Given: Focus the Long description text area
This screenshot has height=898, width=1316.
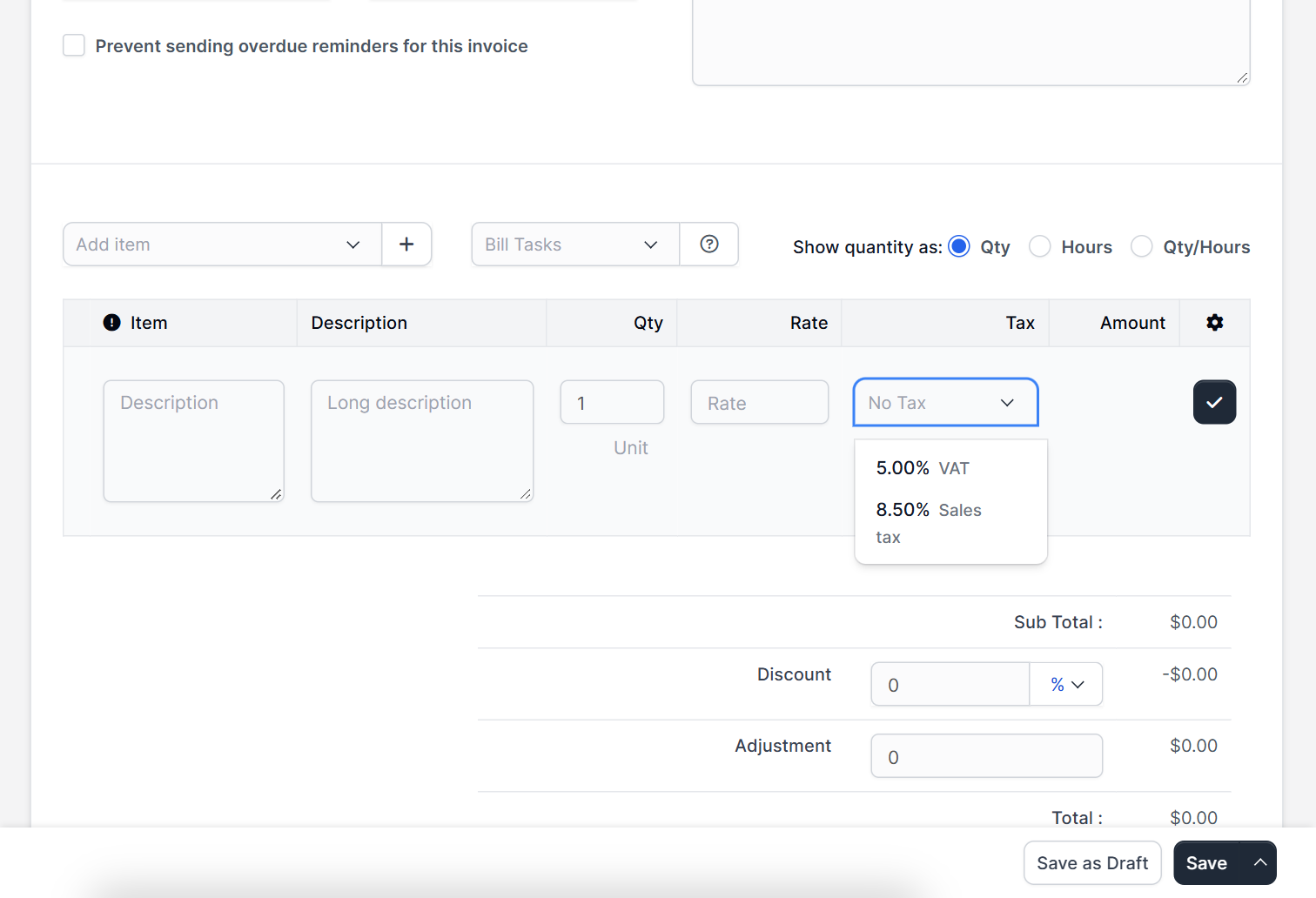Looking at the screenshot, I should click(422, 441).
